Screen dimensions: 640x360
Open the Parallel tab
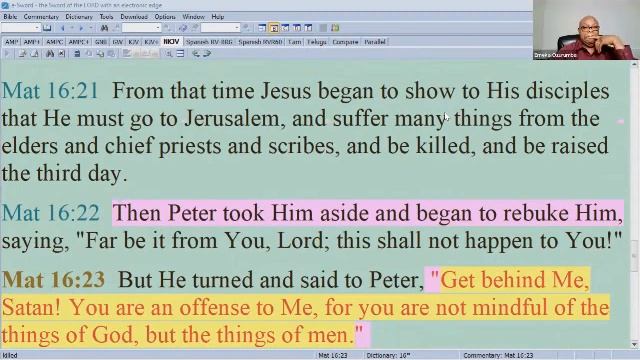click(x=374, y=42)
